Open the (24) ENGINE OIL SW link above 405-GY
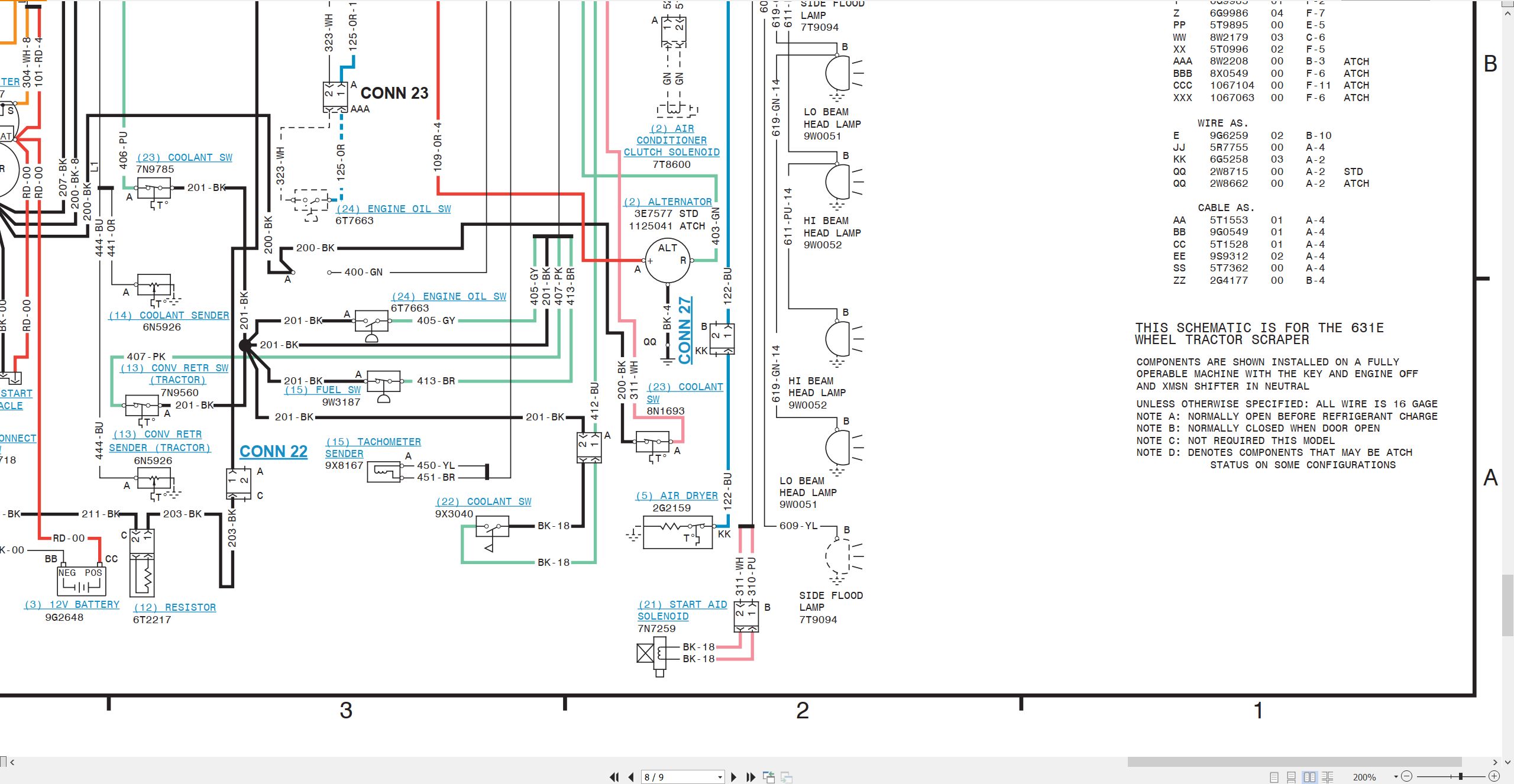Image resolution: width=1514 pixels, height=784 pixels. click(x=449, y=296)
